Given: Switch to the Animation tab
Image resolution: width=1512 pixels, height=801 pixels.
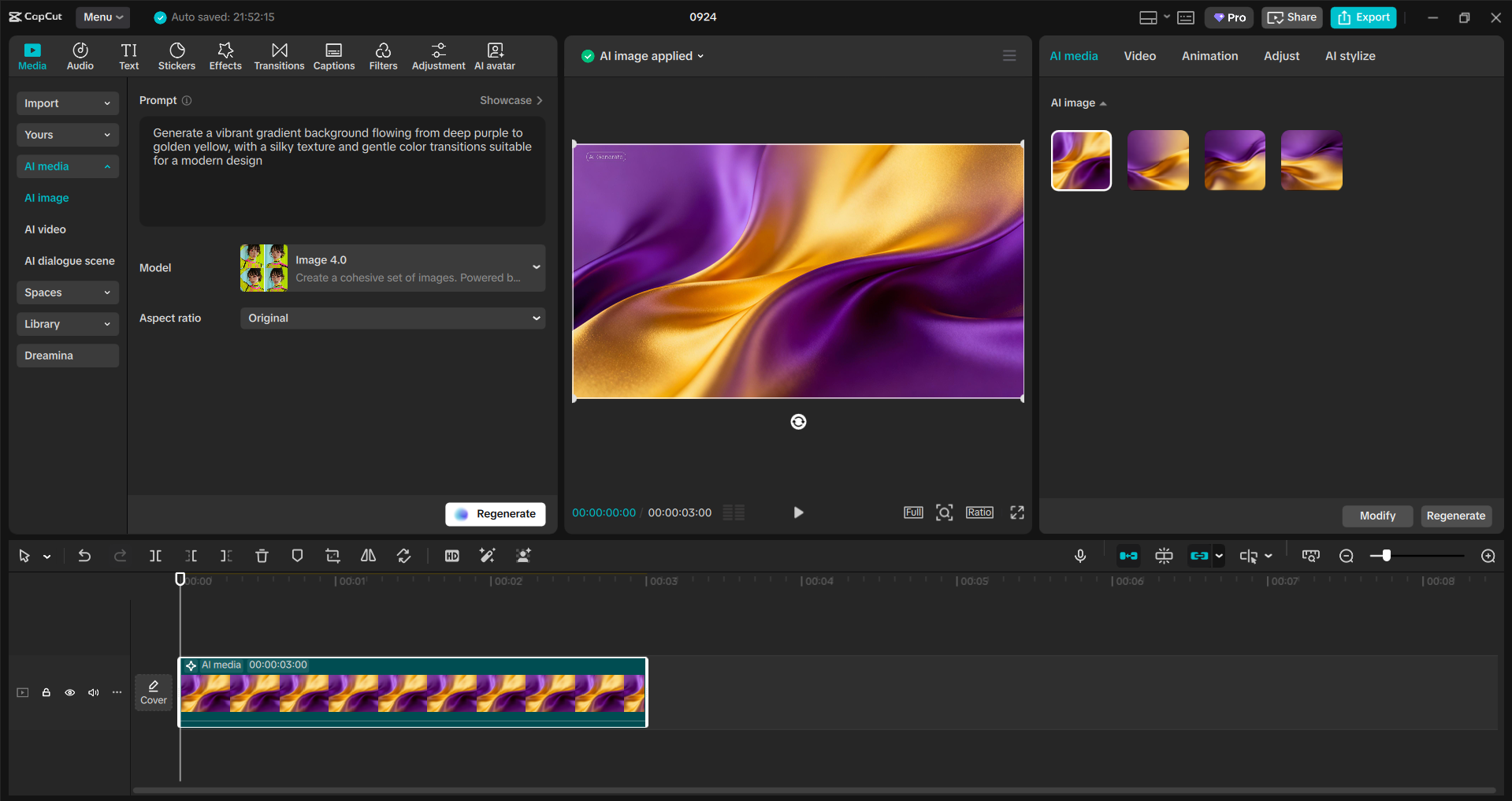Looking at the screenshot, I should 1209,55.
